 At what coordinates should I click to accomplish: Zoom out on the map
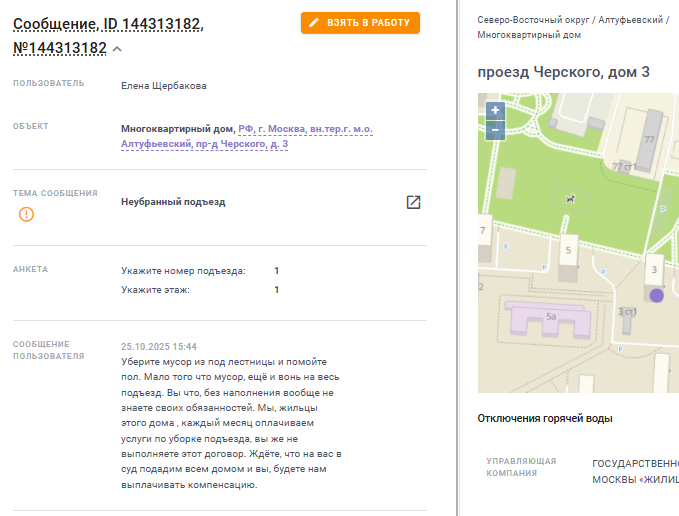click(x=495, y=129)
